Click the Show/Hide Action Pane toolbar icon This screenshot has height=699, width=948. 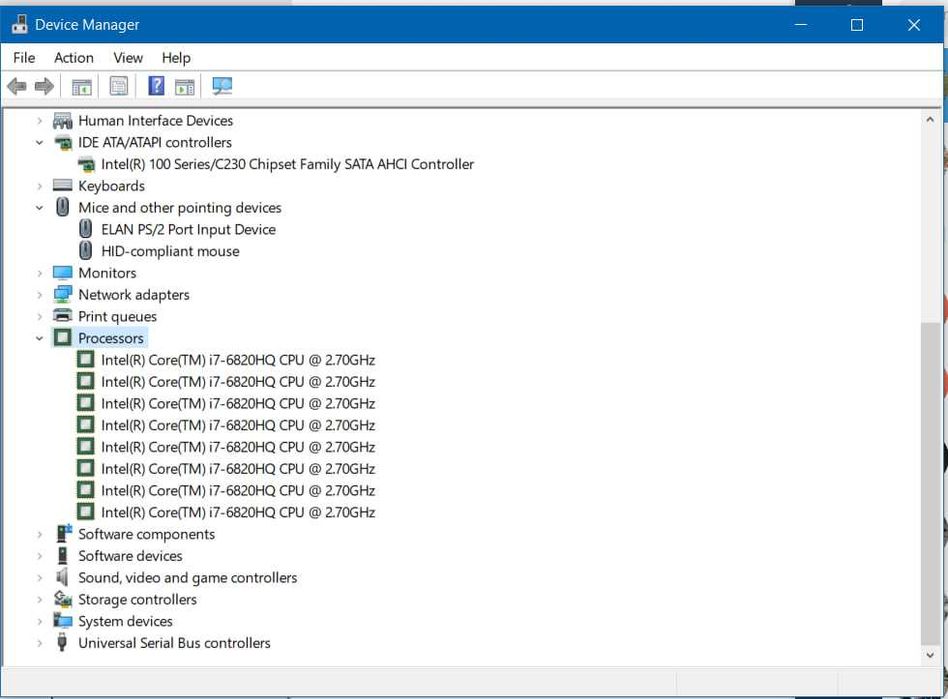(185, 86)
